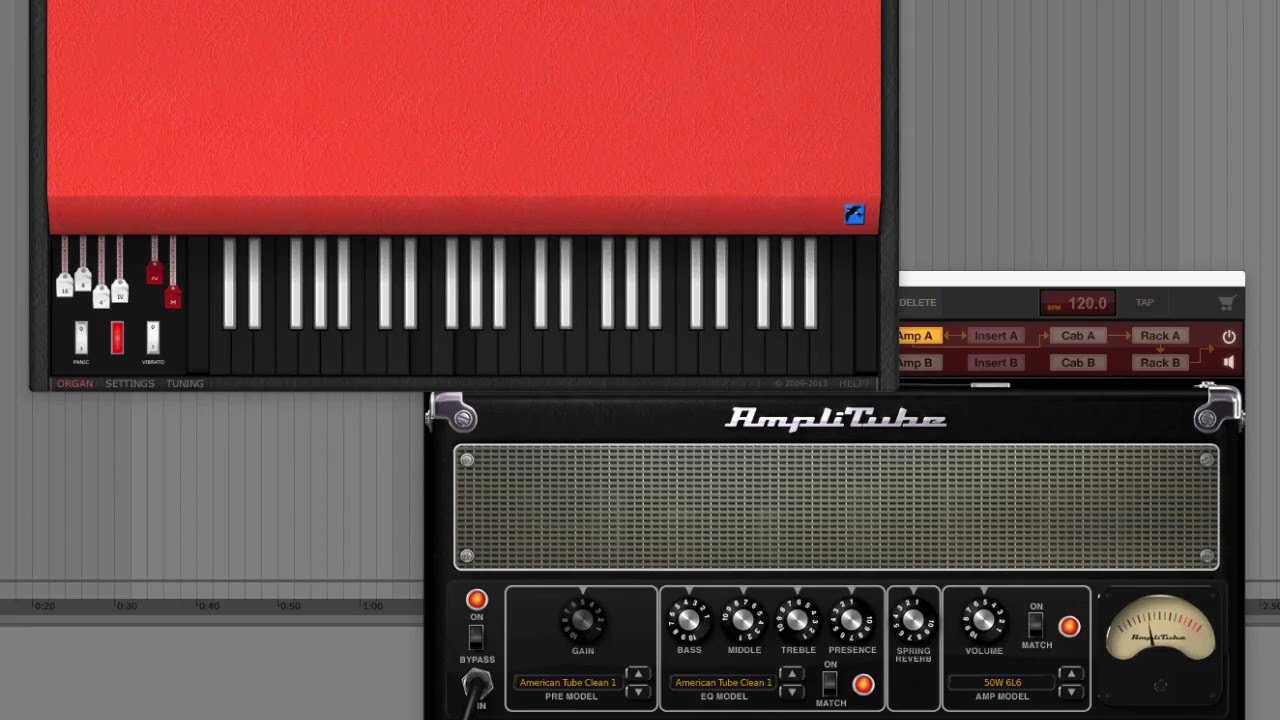Viewport: 1280px width, 720px height.
Task: Click the blue arrow icon on organ
Action: pyautogui.click(x=854, y=214)
